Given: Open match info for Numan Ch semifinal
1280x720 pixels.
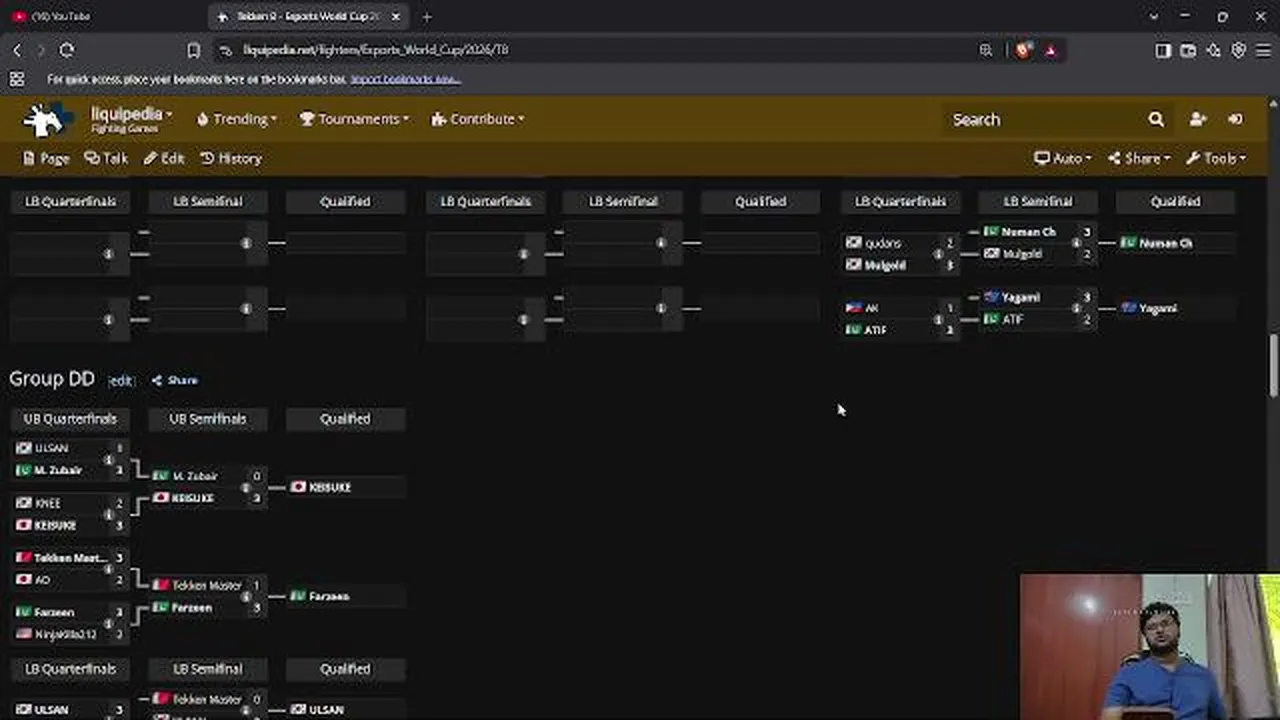Looking at the screenshot, I should point(1076,243).
